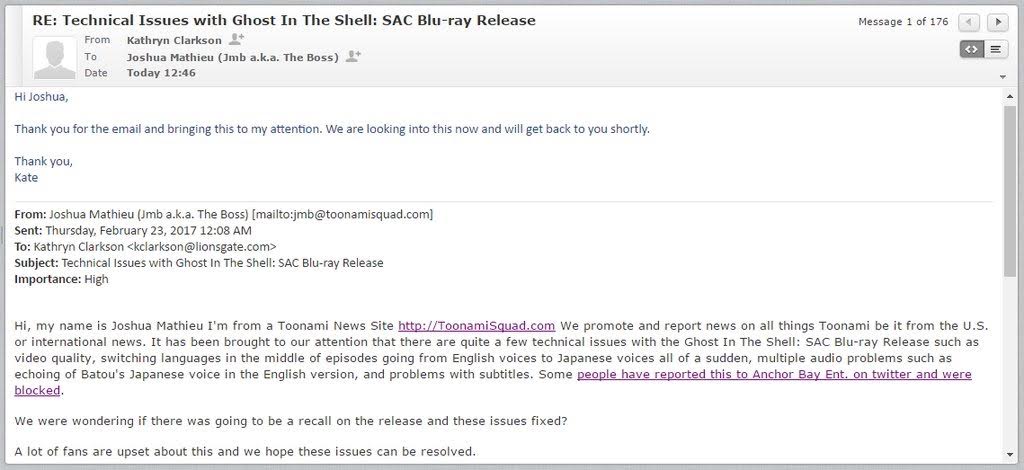Screen dimensions: 1024x470
Task: Click the email subject title
Action: [x=284, y=20]
